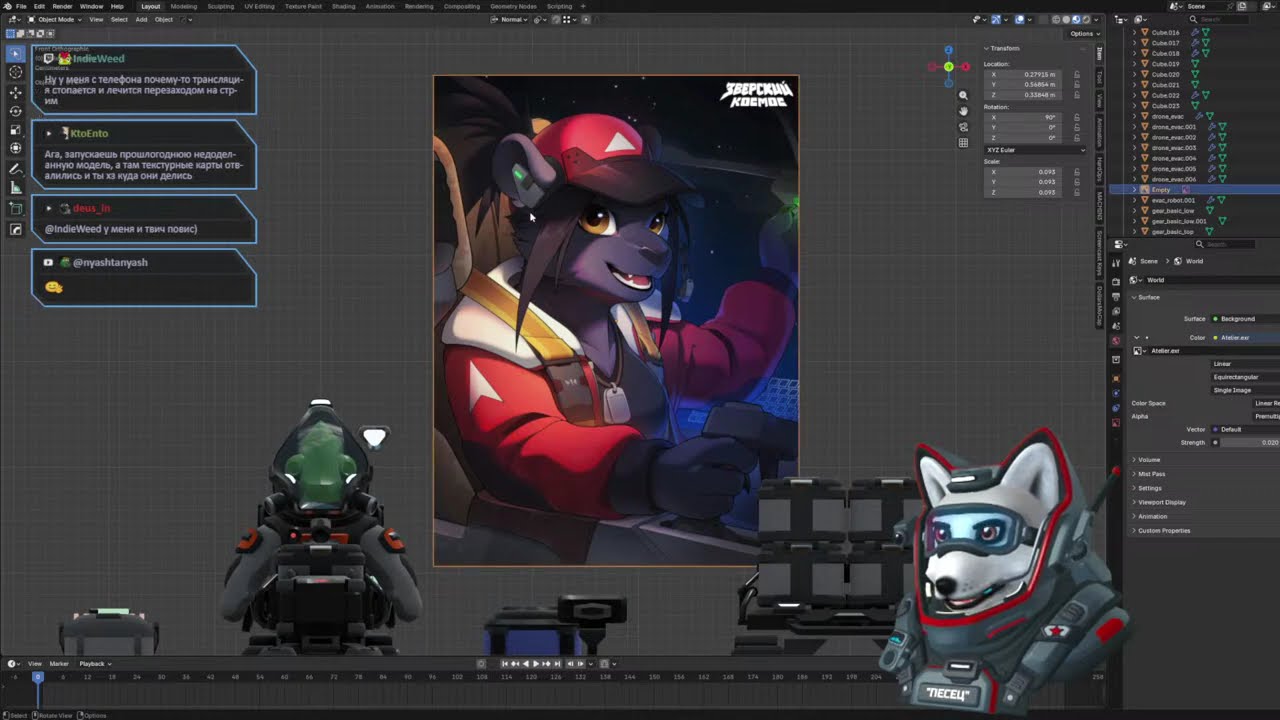Open the viewport Add menu
This screenshot has height=720, width=1280.
pos(141,19)
